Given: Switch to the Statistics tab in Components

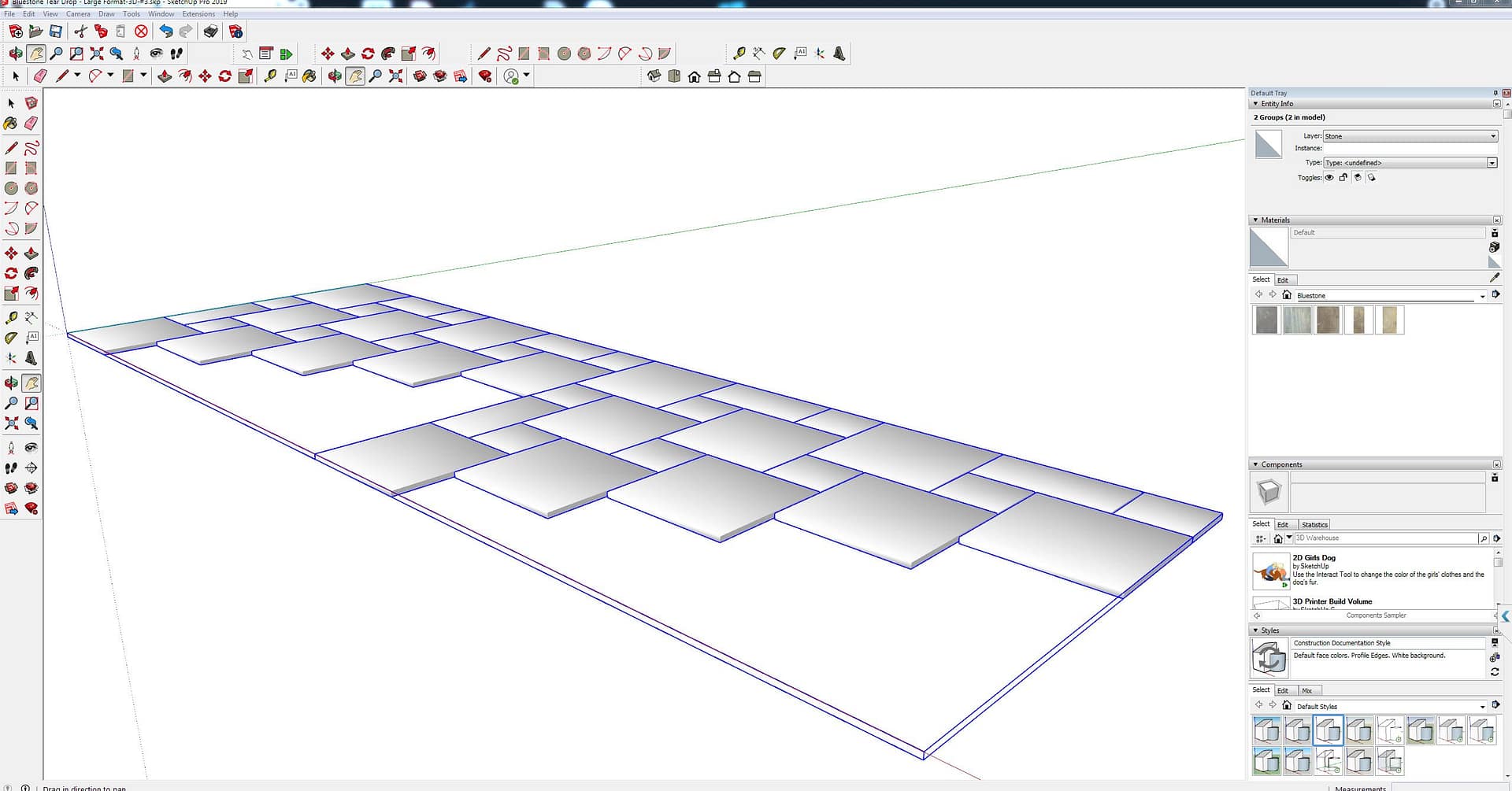Looking at the screenshot, I should pos(1314,525).
